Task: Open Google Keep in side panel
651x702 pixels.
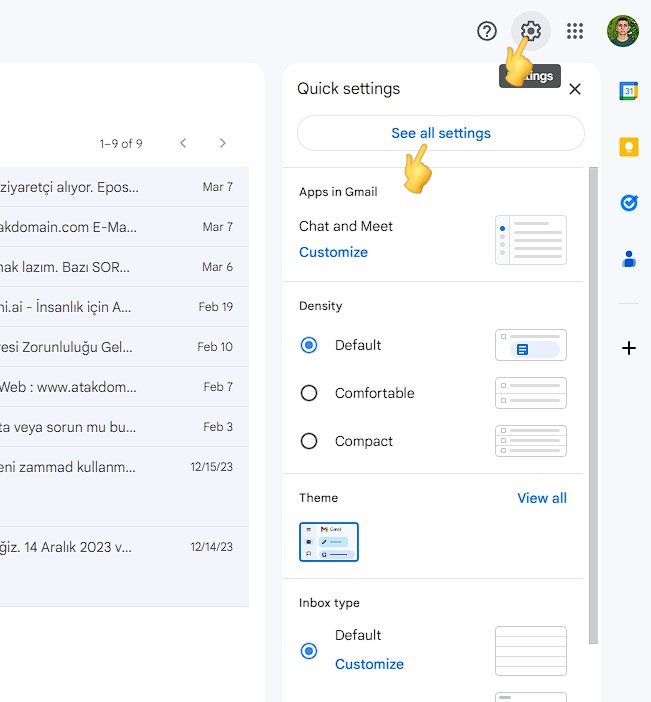Action: click(x=629, y=147)
